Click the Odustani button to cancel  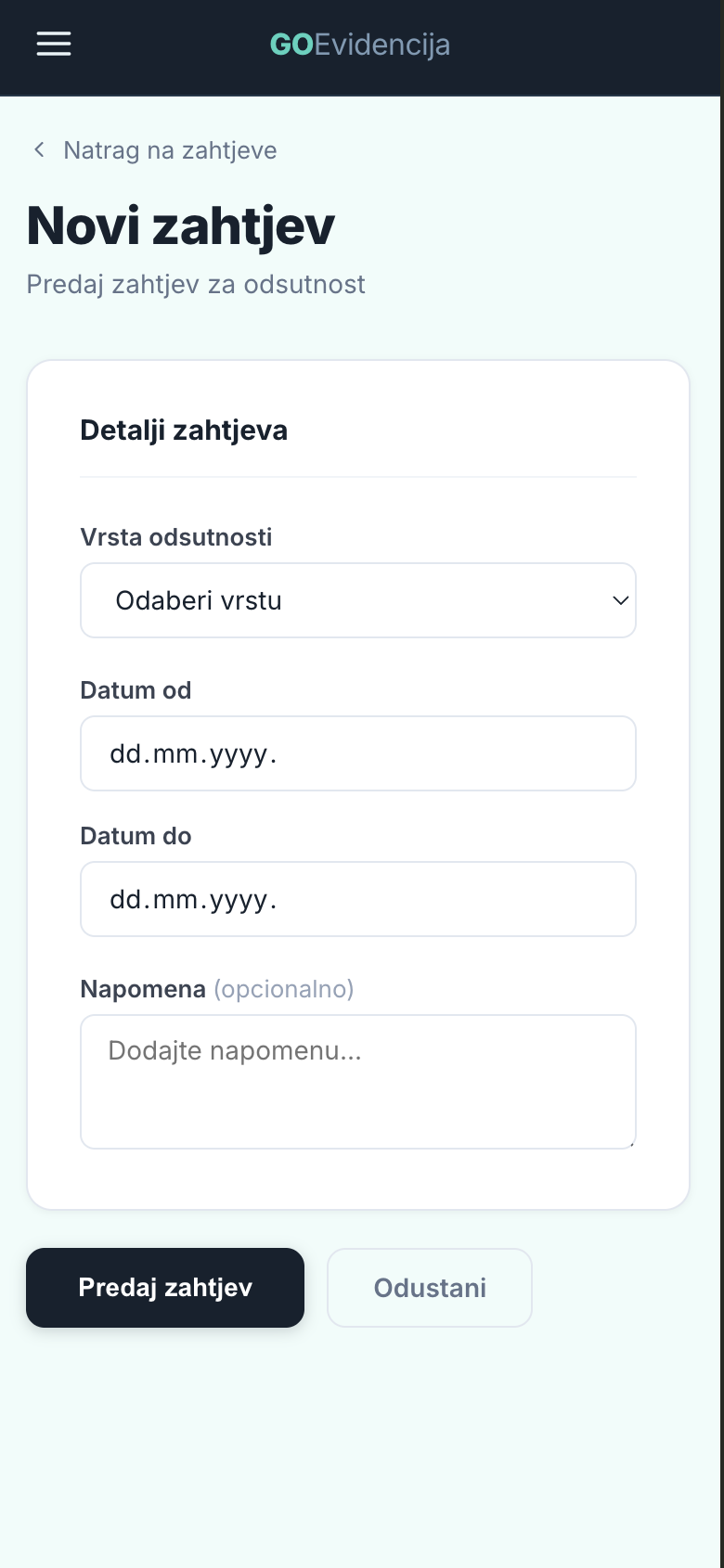(429, 1288)
